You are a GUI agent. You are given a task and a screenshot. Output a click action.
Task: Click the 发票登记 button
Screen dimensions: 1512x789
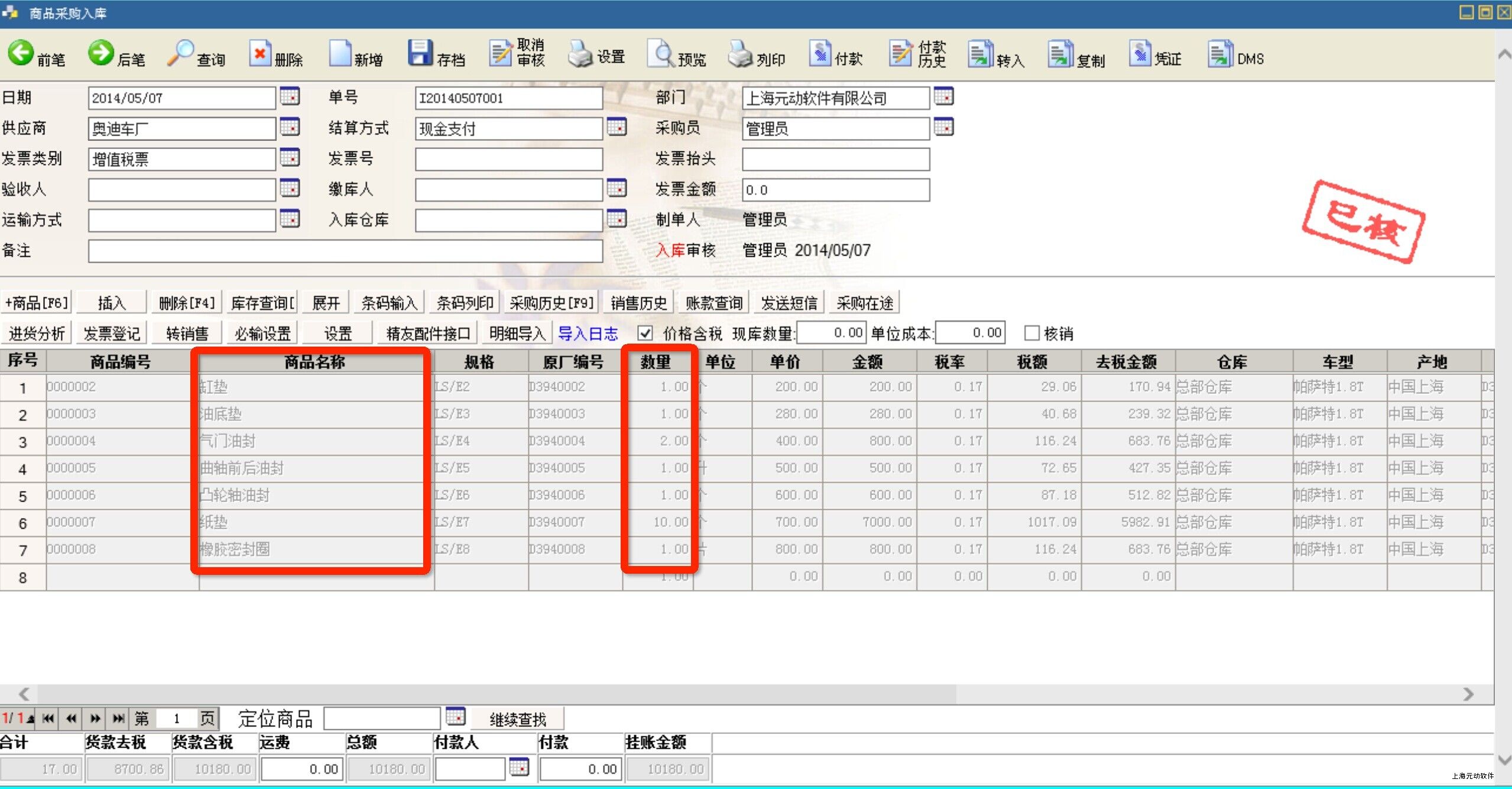pos(112,334)
